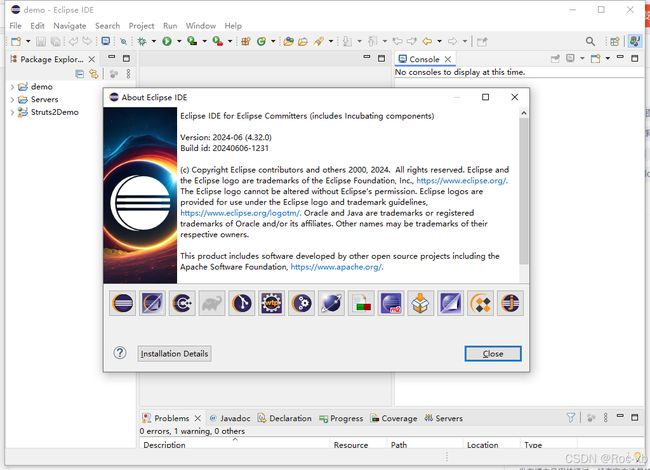Click the Description column header in Problems
650x470 pixels.
[234, 444]
